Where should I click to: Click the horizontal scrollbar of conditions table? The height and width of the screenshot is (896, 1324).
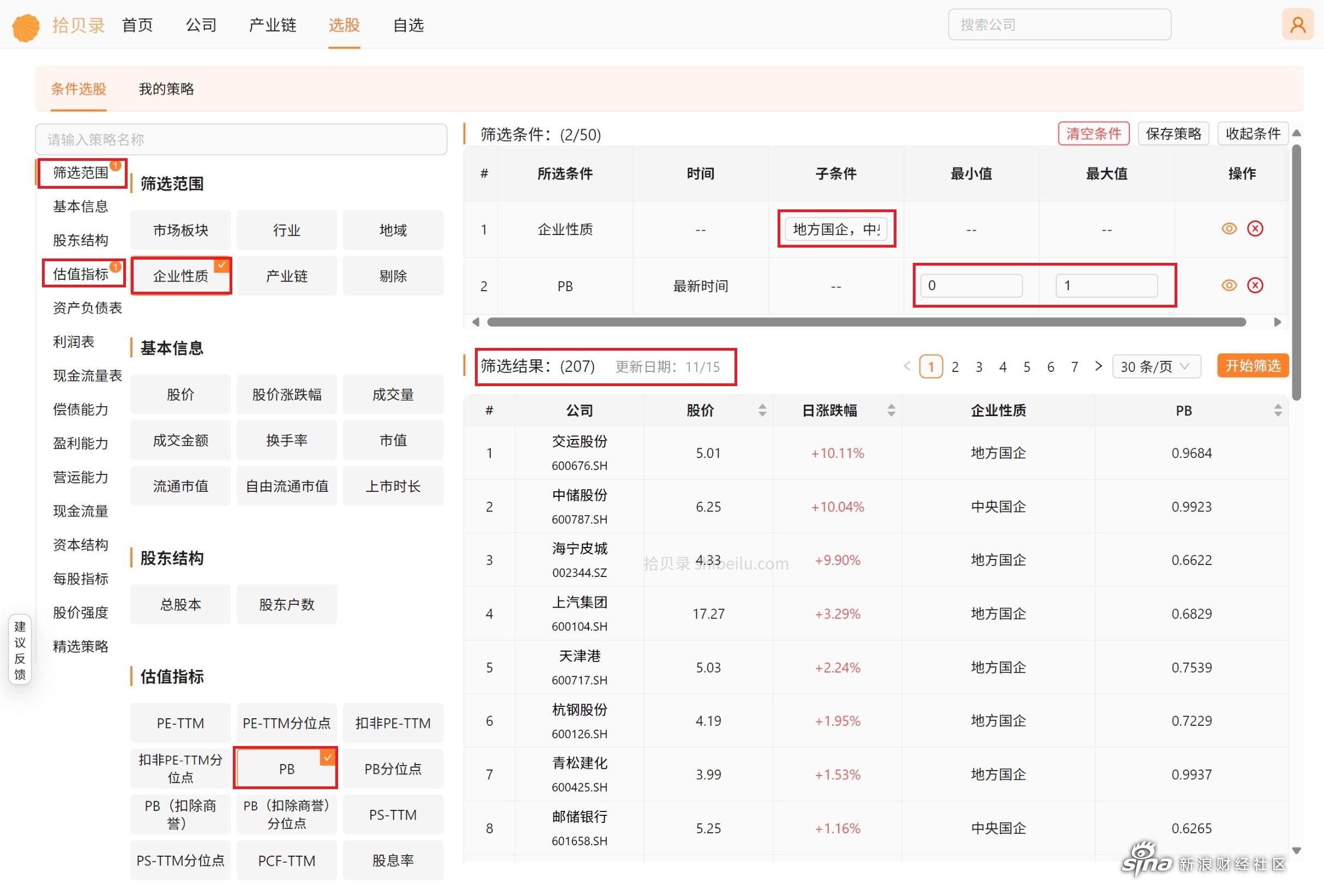point(866,322)
